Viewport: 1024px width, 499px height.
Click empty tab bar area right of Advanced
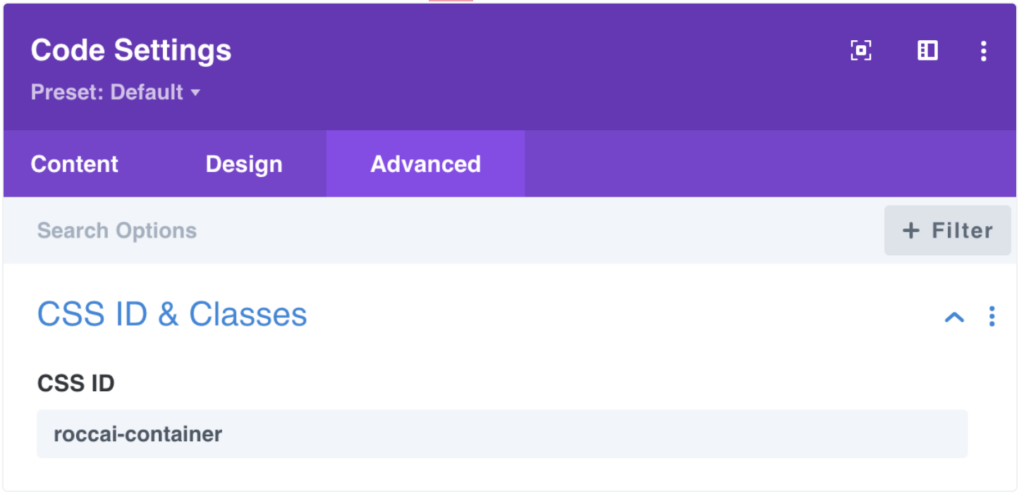click(x=771, y=164)
